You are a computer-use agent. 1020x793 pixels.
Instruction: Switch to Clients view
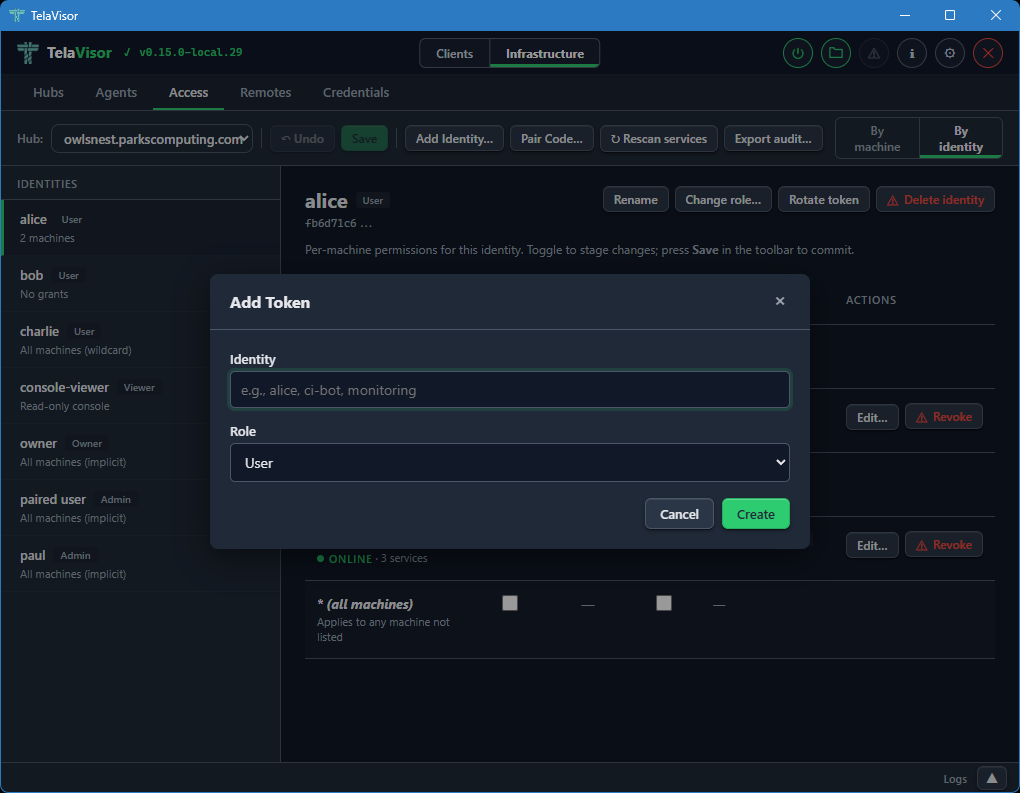(454, 53)
